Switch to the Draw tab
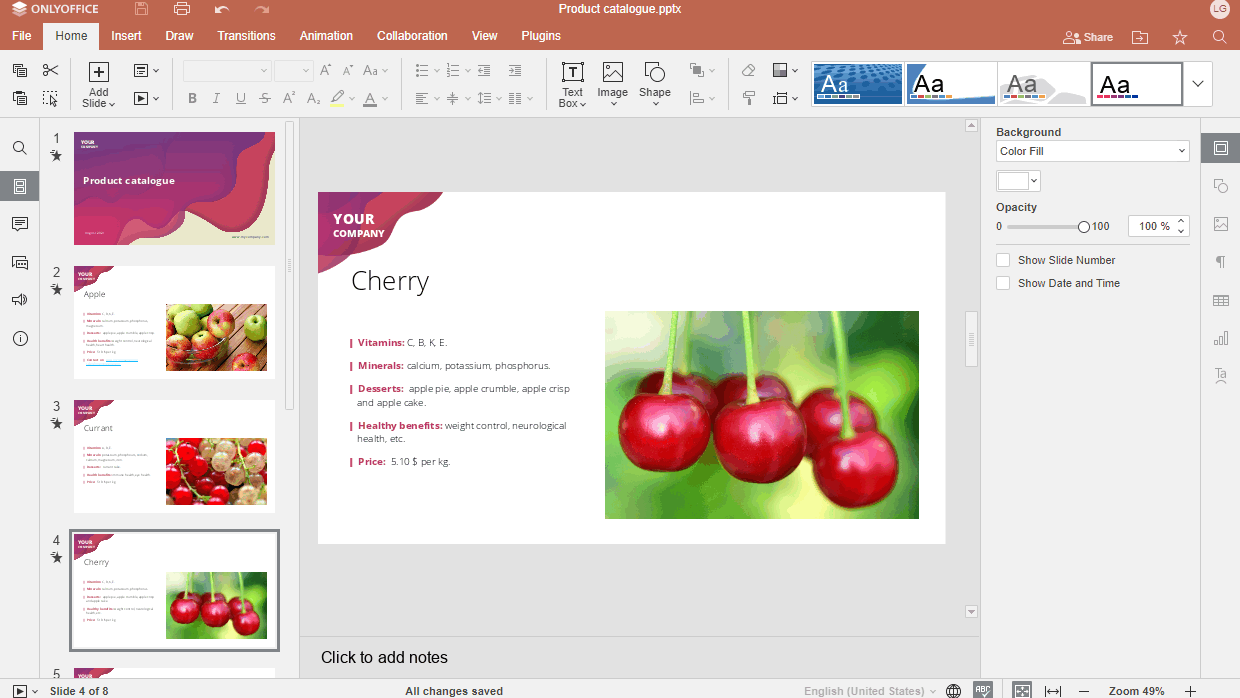 (x=180, y=36)
